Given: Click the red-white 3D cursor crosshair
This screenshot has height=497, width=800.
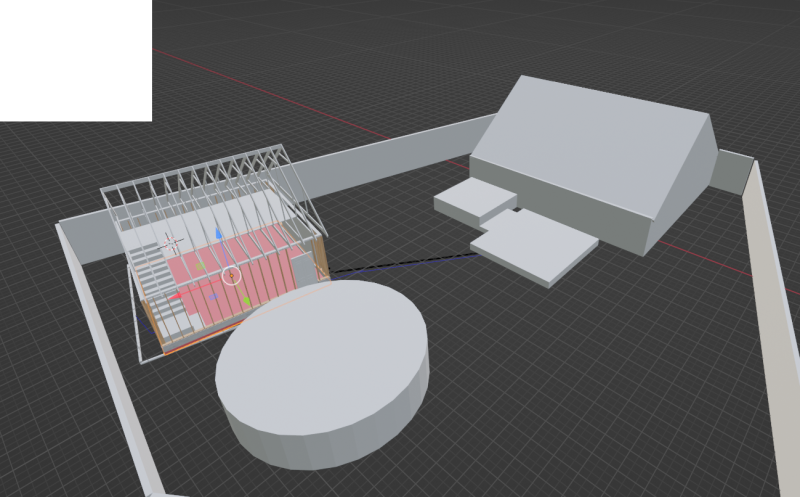Looking at the screenshot, I should 171,243.
